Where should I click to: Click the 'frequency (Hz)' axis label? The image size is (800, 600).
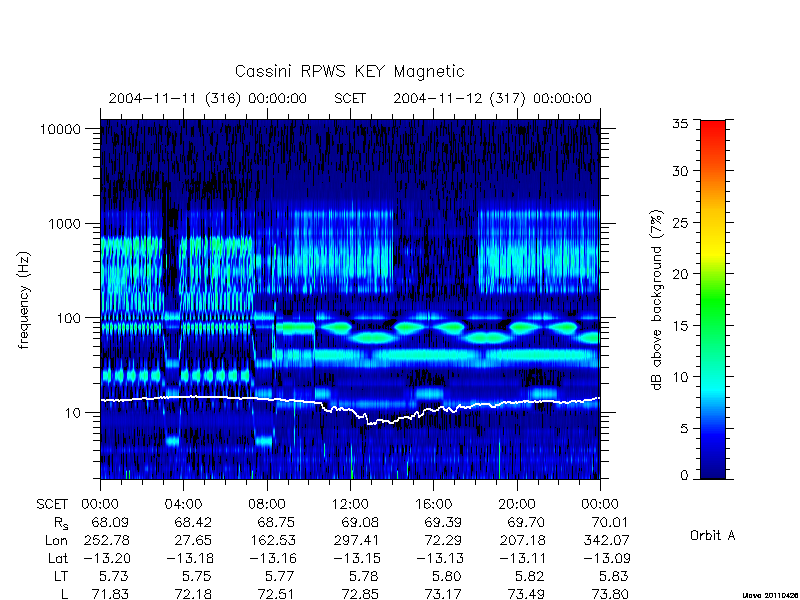click(23, 300)
